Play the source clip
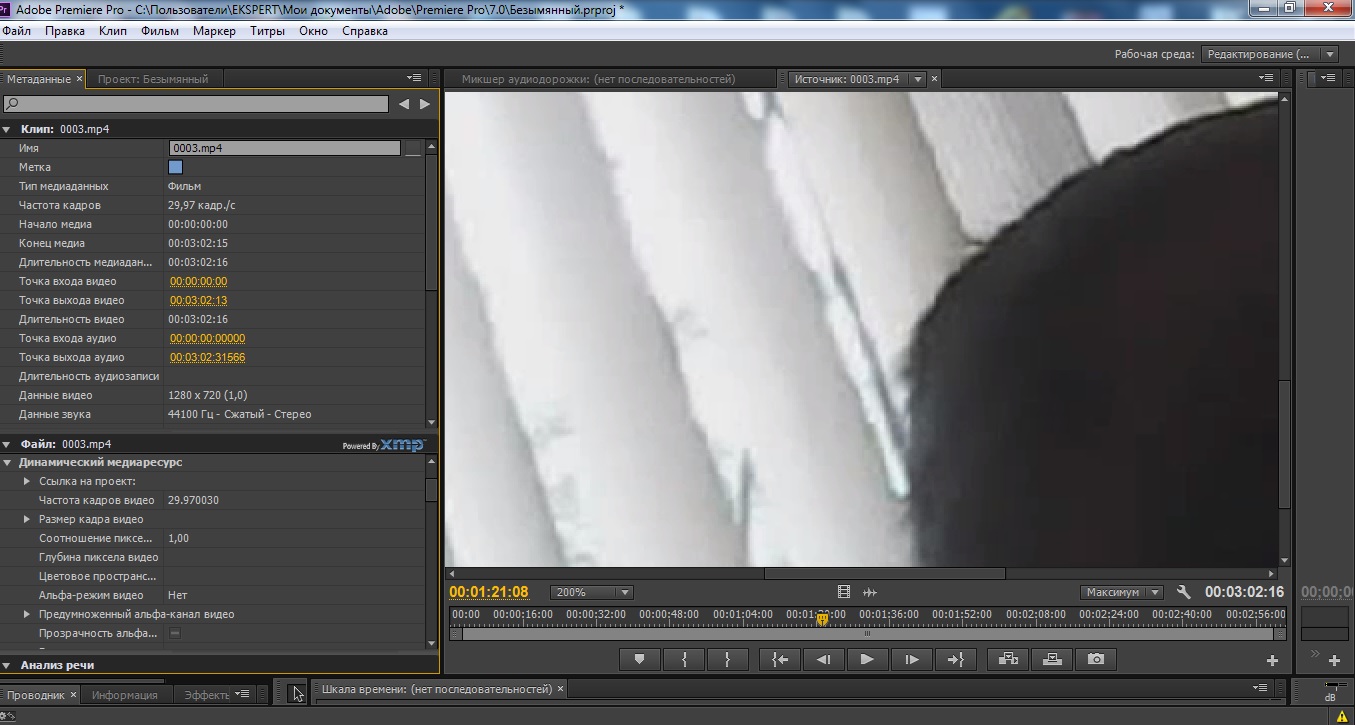 [x=867, y=659]
